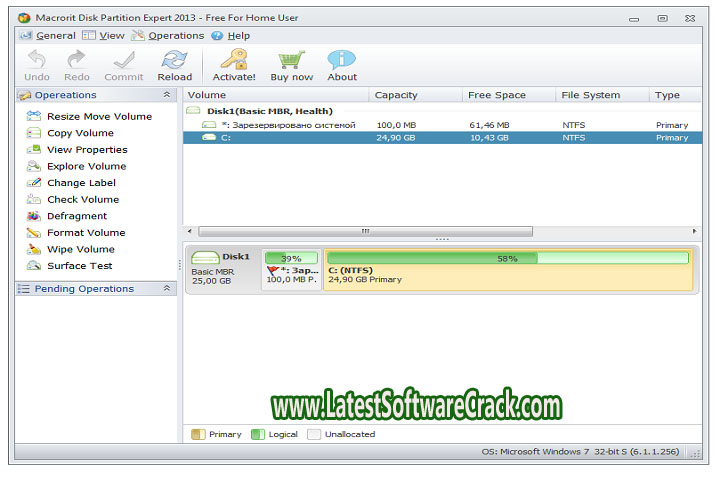Click the 61,46 MB free space cell
Viewport: 720px width, 480px height.
pos(489,125)
